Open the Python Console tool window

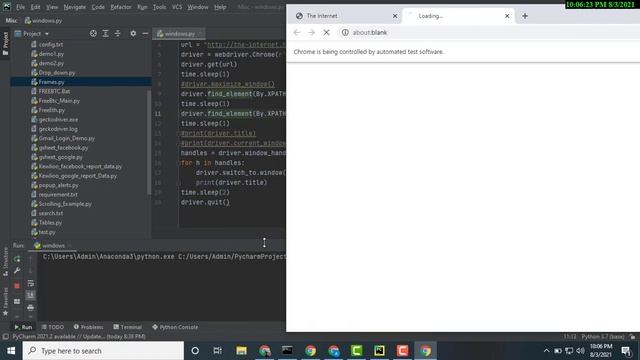click(x=175, y=327)
